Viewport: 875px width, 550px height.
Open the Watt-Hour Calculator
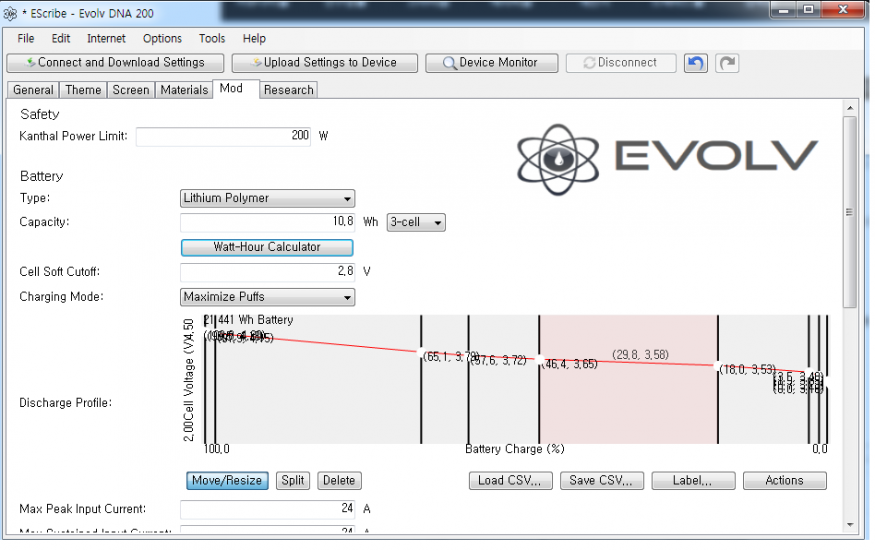(x=267, y=247)
